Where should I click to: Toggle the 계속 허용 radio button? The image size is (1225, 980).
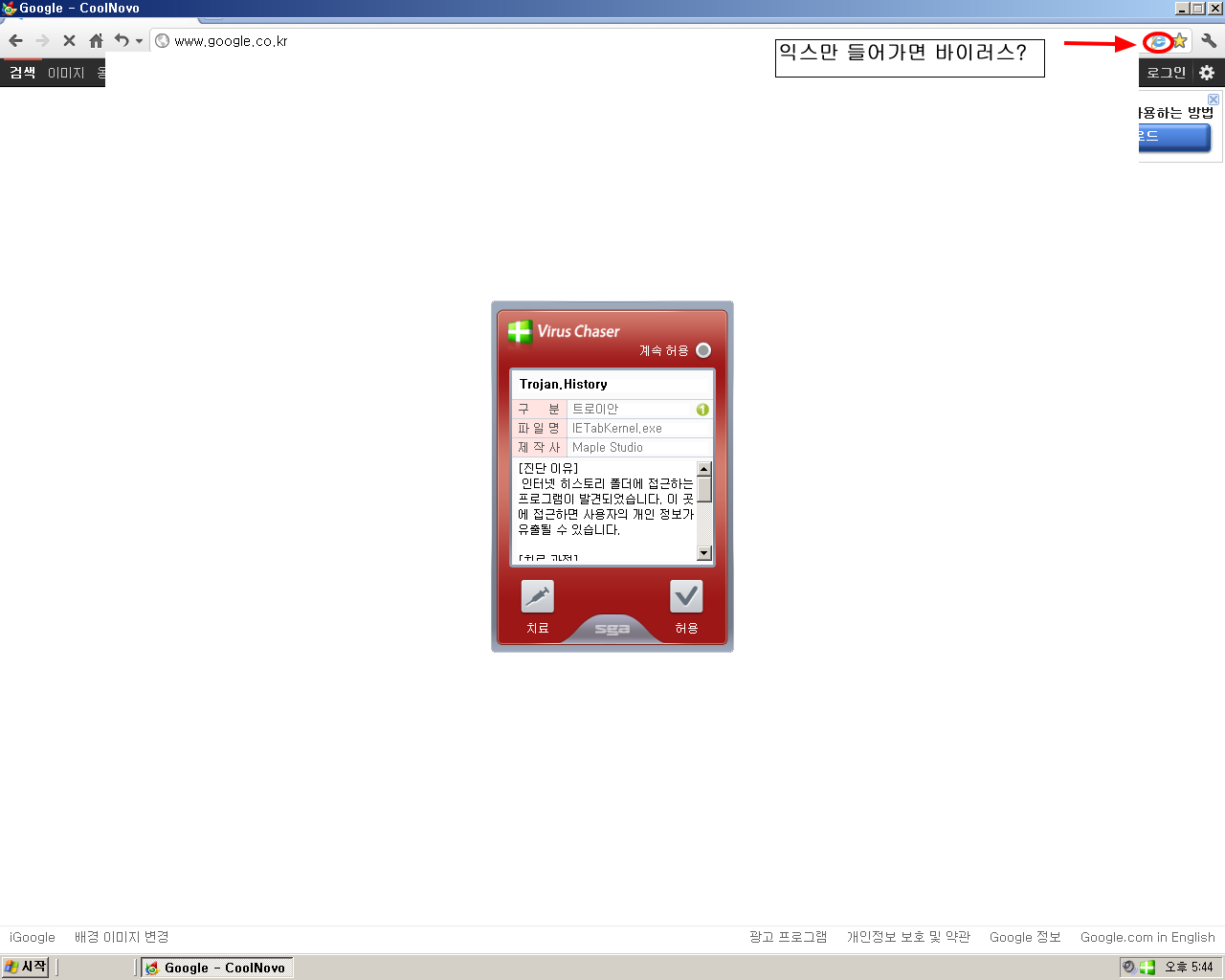pos(703,350)
